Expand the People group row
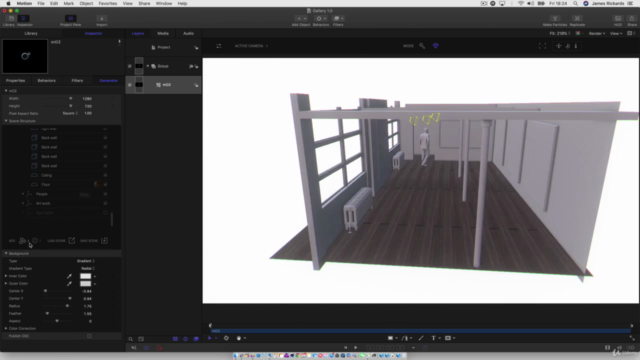 click(x=23, y=194)
